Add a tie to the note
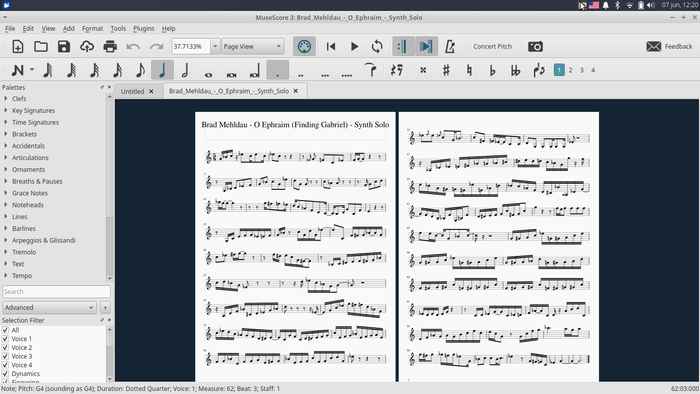 (x=371, y=71)
